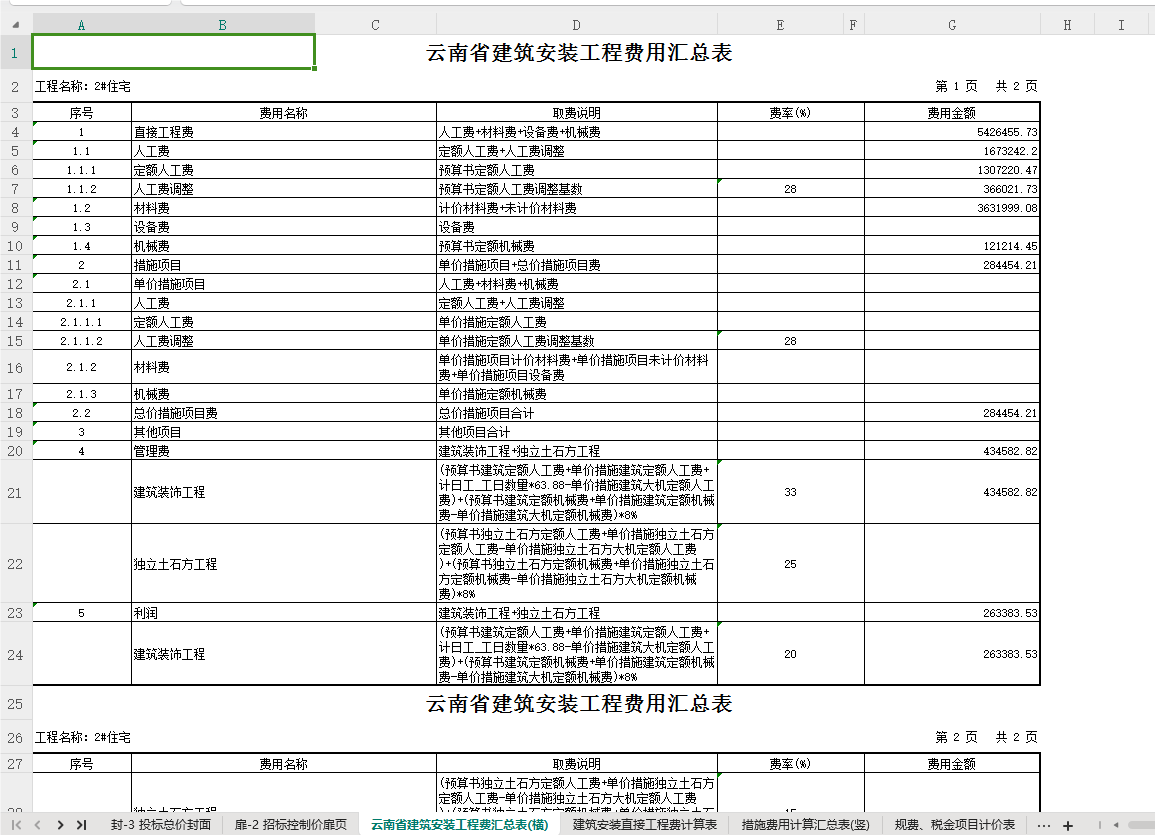This screenshot has height=835, width=1155.
Task: Select column I header
Action: (x=1121, y=25)
